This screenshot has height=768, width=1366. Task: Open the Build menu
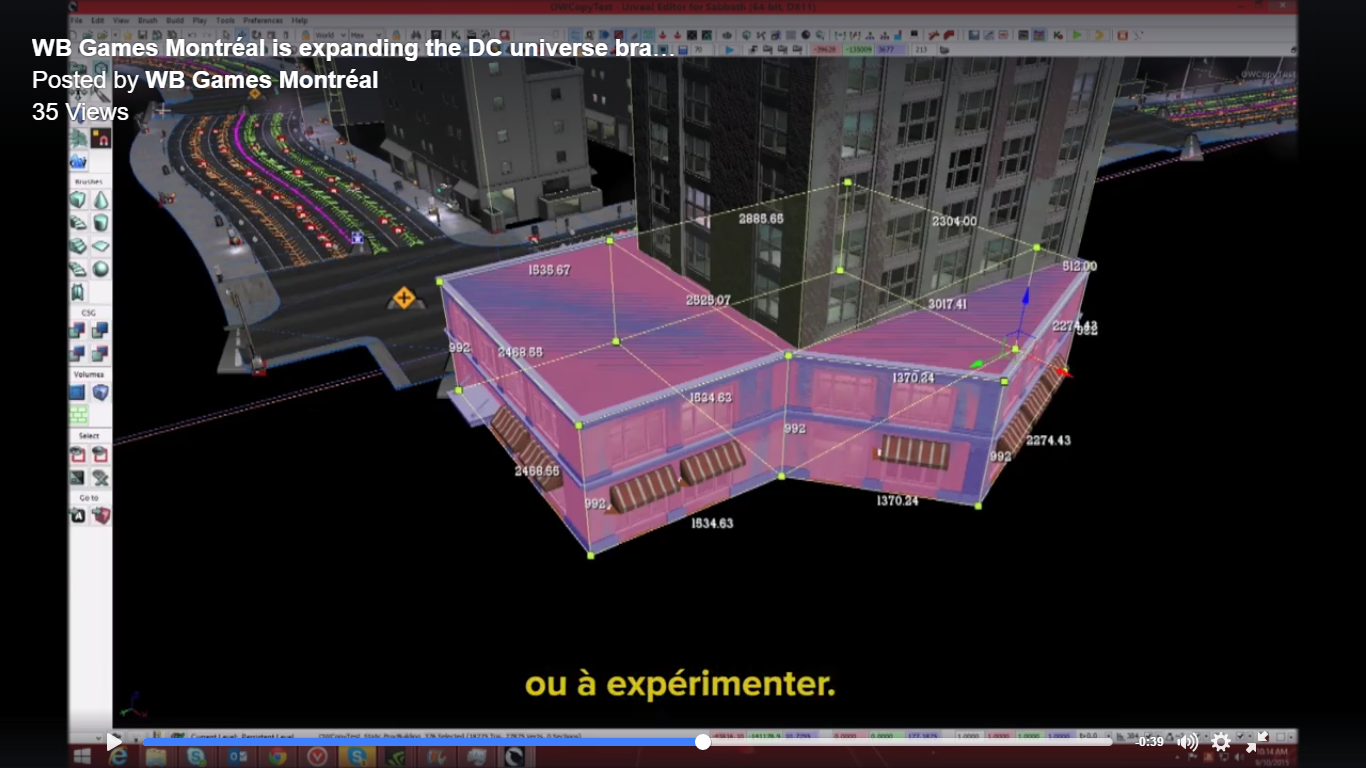pos(175,20)
